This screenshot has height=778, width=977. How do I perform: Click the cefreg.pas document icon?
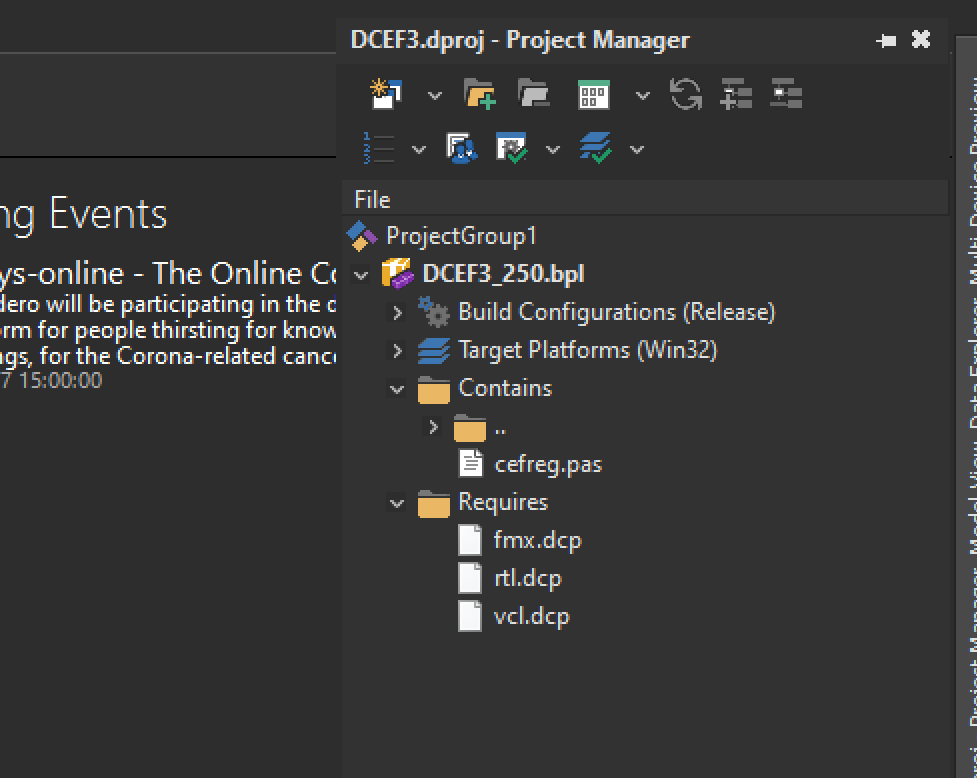pyautogui.click(x=470, y=464)
